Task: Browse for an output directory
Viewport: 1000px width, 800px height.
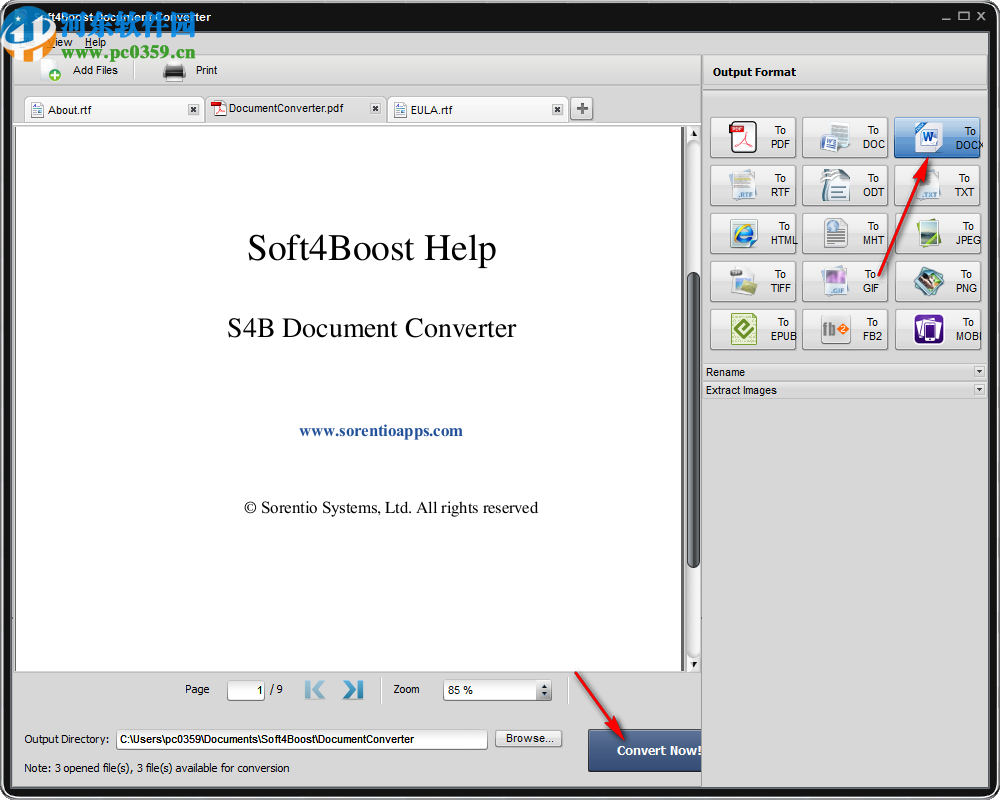Action: [x=528, y=738]
